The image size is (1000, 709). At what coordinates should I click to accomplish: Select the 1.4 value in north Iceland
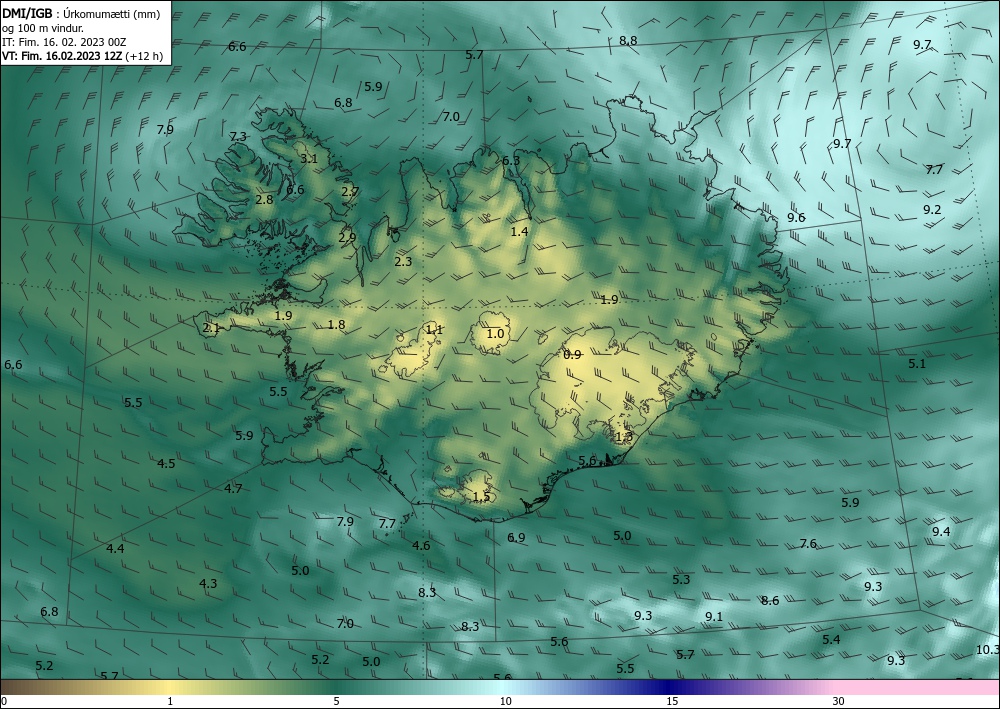(520, 231)
